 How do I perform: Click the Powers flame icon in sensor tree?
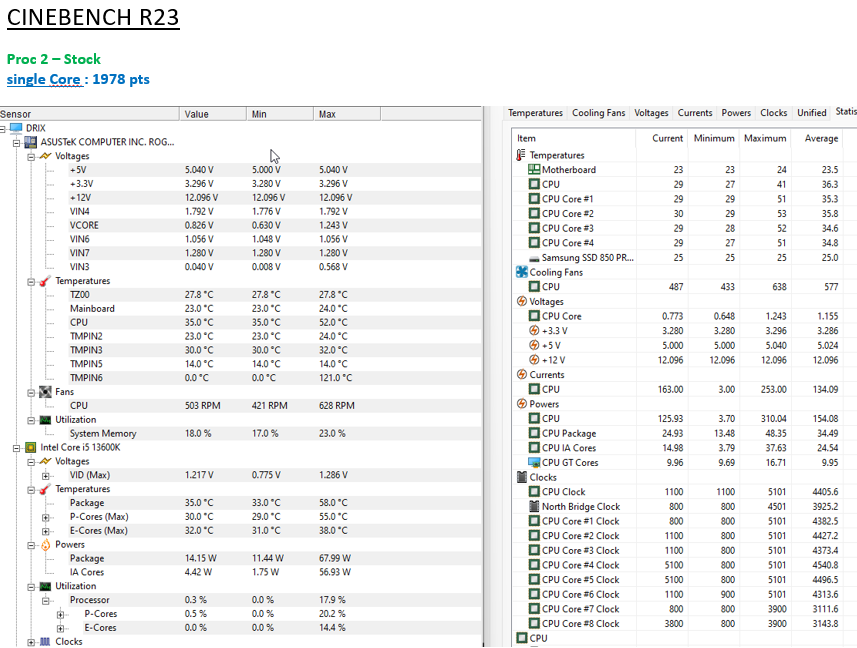coord(45,545)
